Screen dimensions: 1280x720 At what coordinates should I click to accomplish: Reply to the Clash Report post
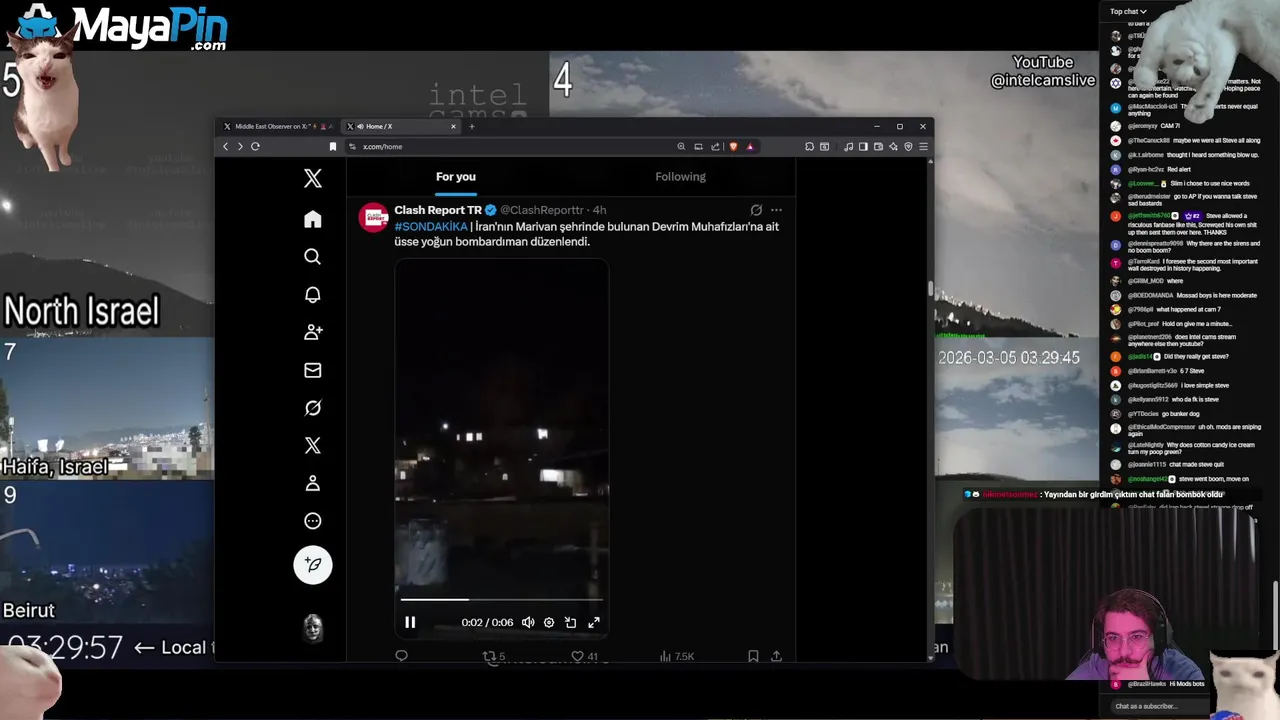pos(402,656)
